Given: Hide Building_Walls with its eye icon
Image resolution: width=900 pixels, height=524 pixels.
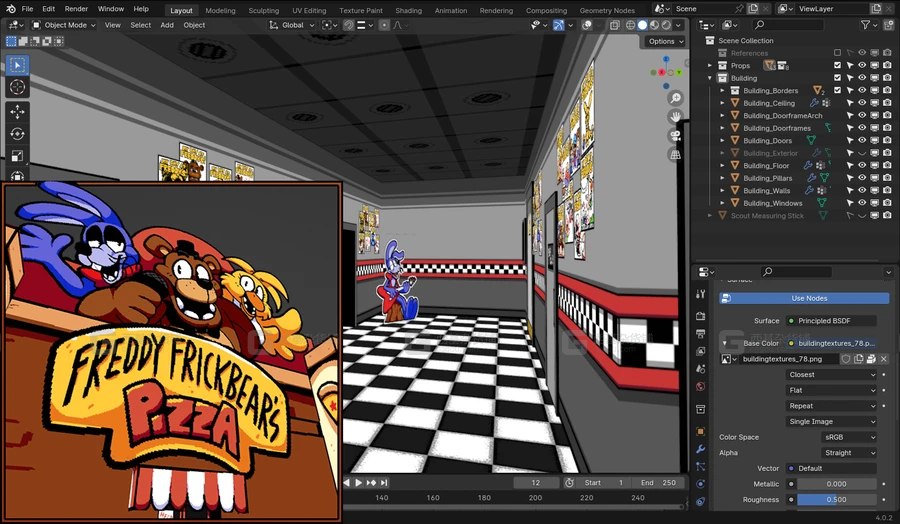Looking at the screenshot, I should tap(862, 191).
